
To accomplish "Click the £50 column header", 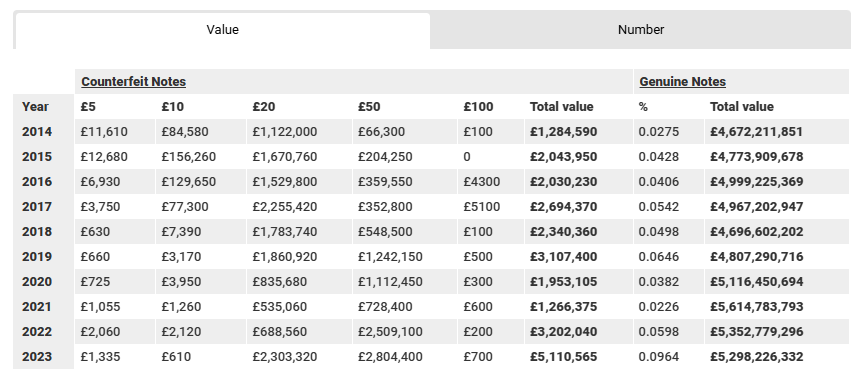I will 369,107.
